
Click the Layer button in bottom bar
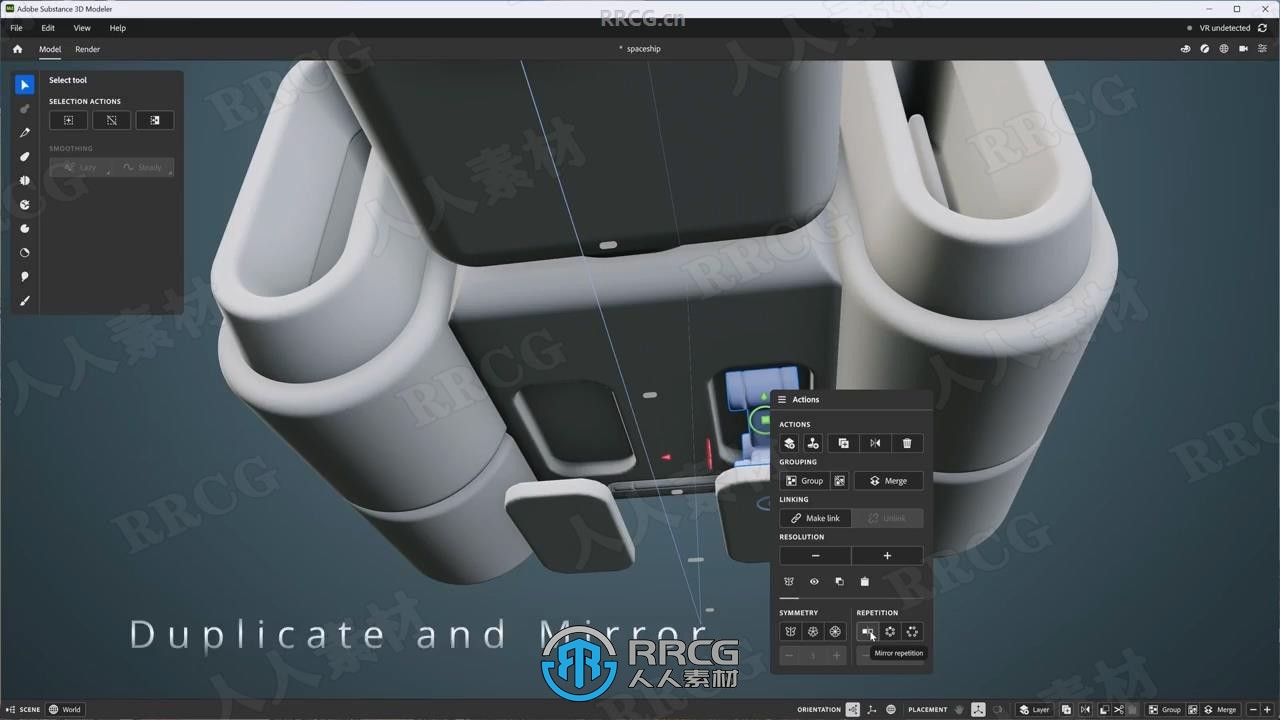click(x=1035, y=710)
